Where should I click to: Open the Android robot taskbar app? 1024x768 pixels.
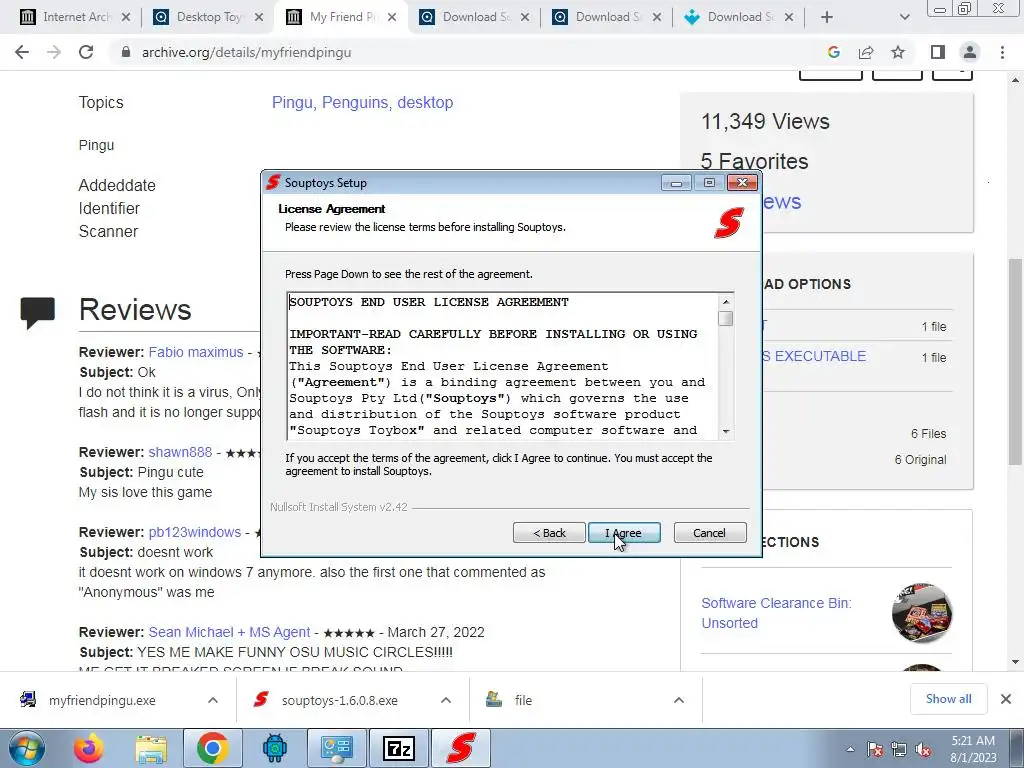pos(275,748)
